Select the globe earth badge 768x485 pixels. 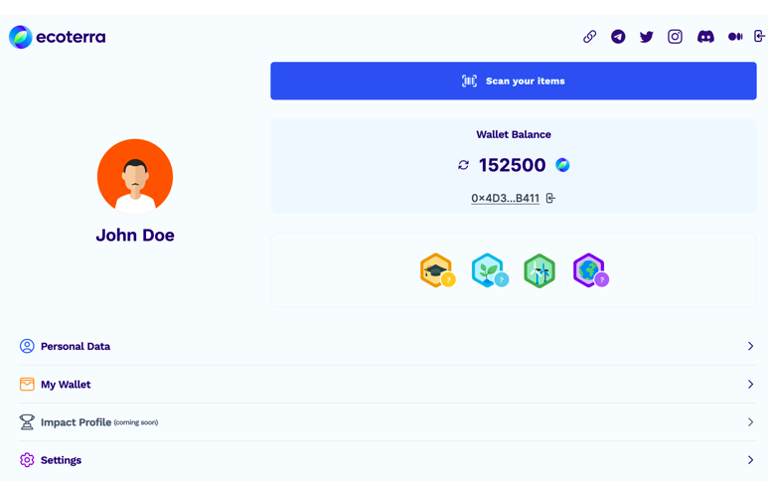590,270
